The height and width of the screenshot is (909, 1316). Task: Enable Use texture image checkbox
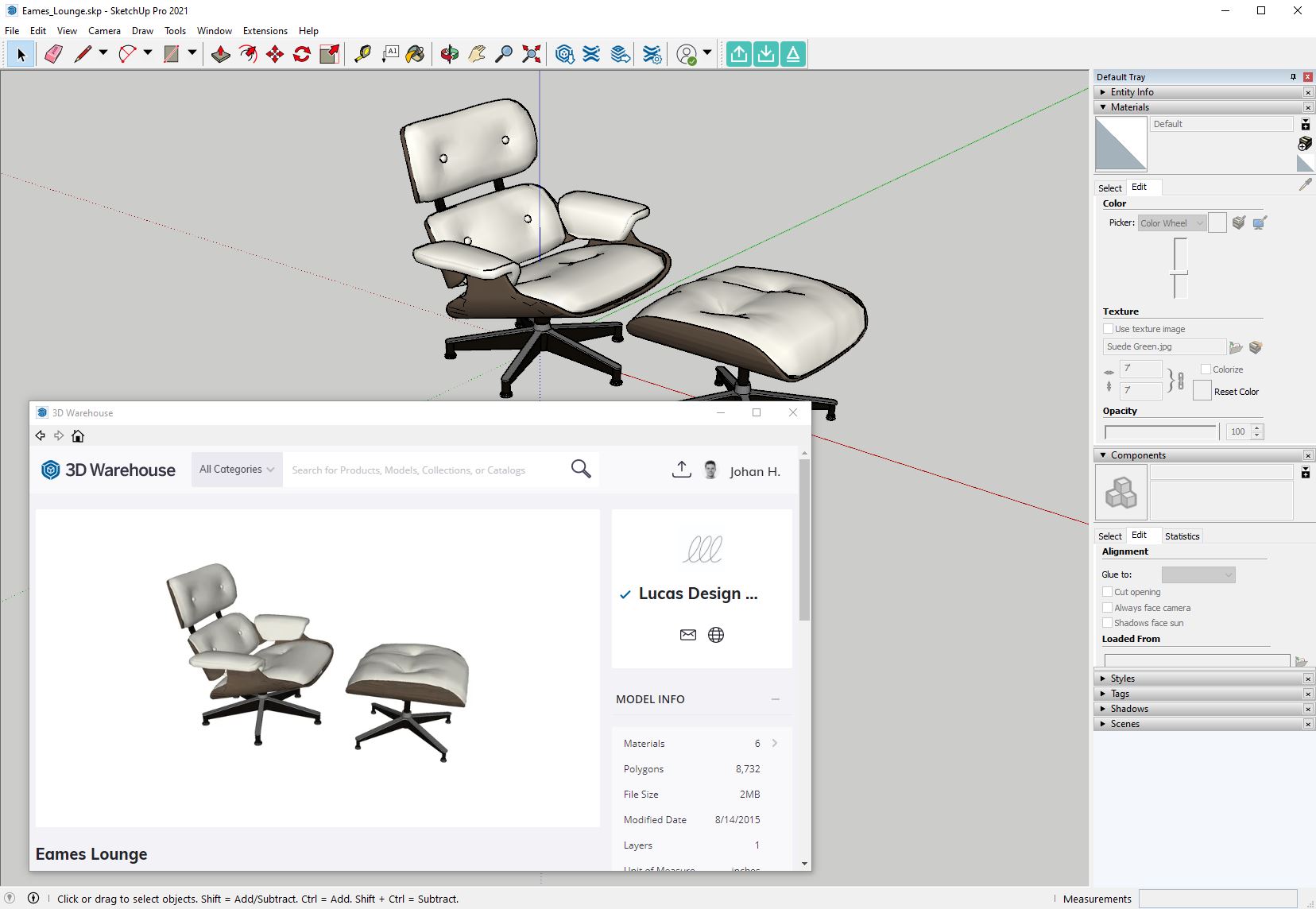pyautogui.click(x=1108, y=328)
